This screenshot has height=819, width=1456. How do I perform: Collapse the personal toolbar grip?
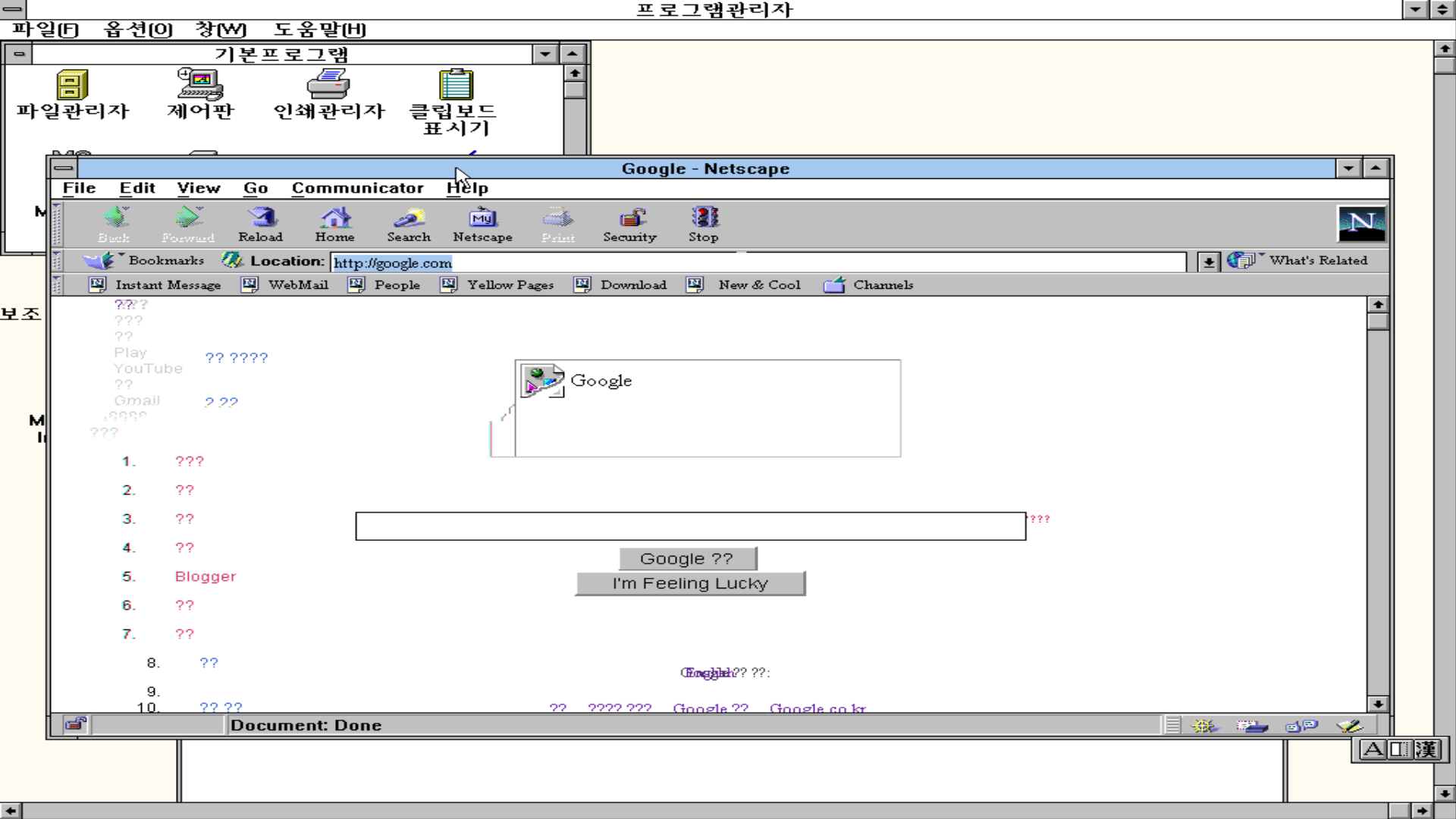[57, 284]
